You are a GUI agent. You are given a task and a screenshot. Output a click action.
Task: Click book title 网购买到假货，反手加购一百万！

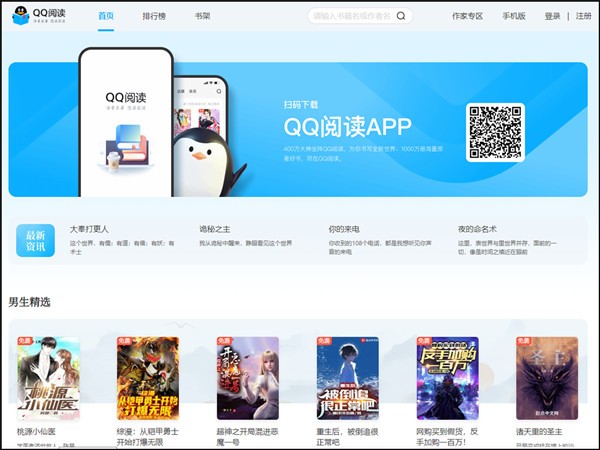pos(447,437)
